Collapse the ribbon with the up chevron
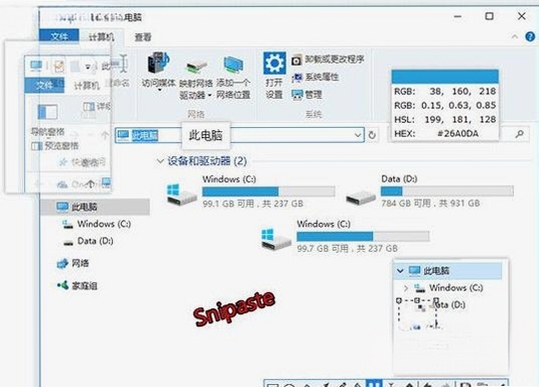This screenshot has width=539, height=387. [514, 36]
